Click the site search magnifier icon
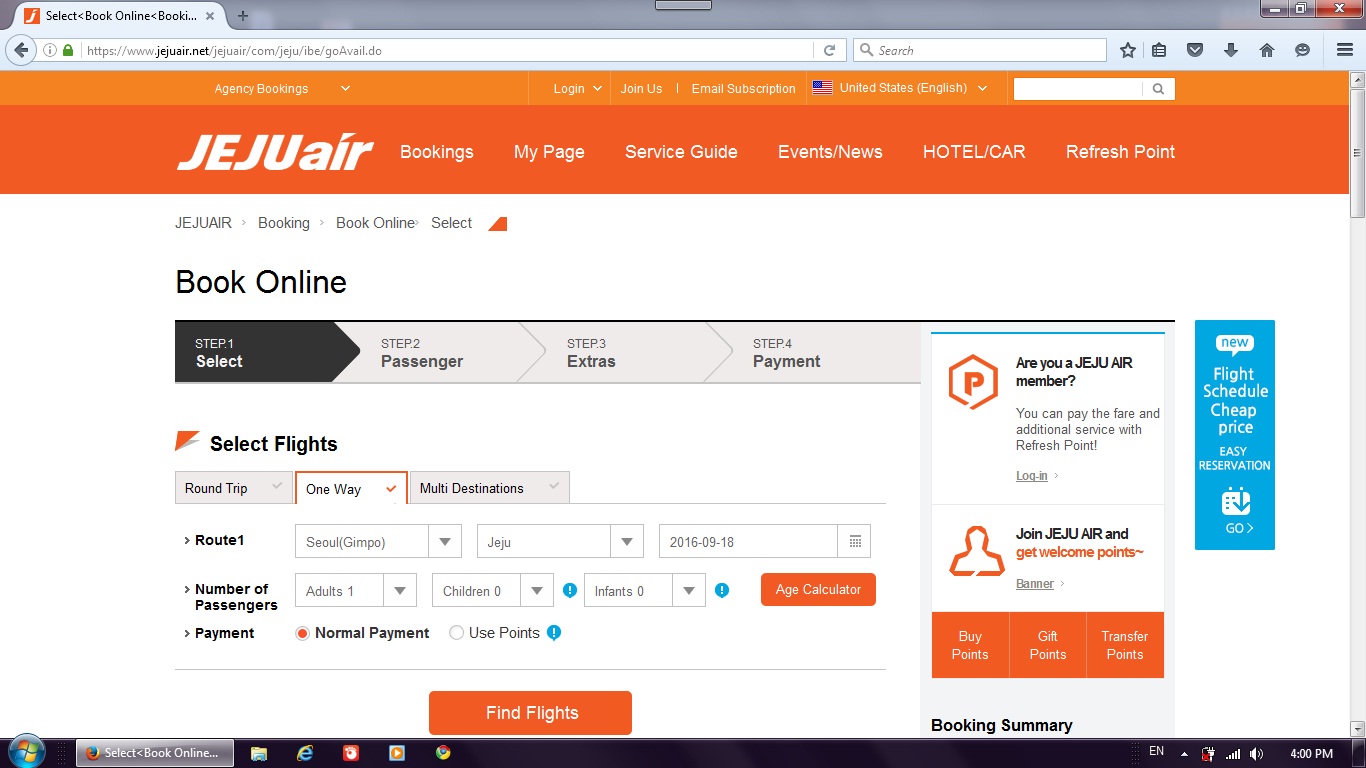1366x768 pixels. click(x=1158, y=89)
